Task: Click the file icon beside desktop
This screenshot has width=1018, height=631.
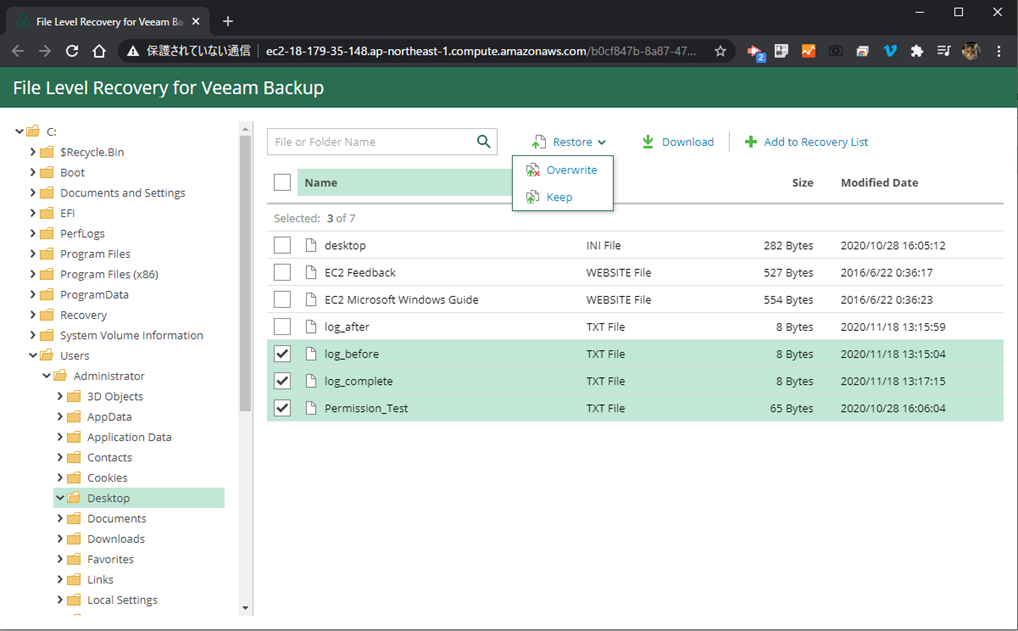Action: click(311, 245)
